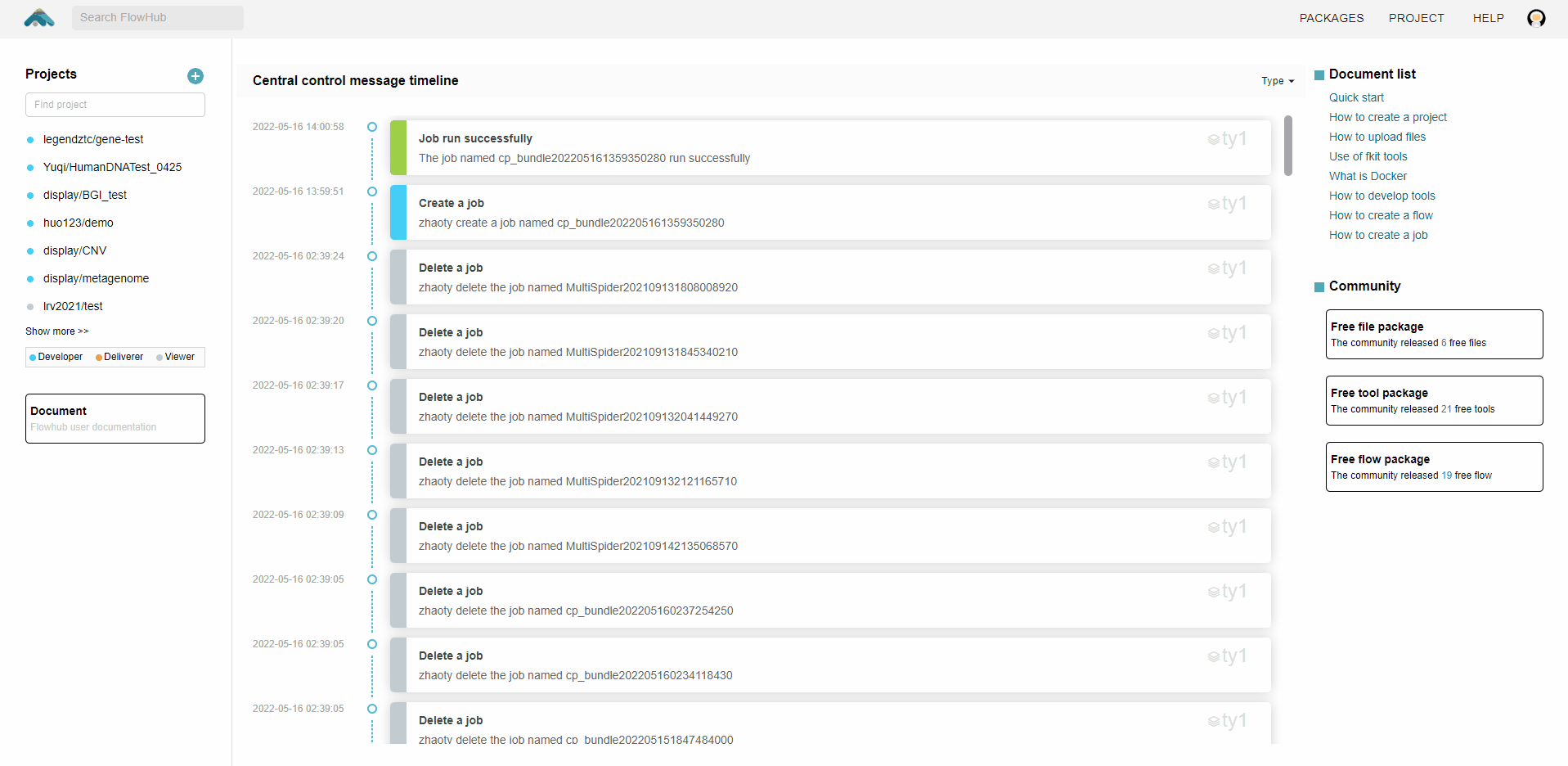
Task: Open project lrv2021/test
Action: pos(73,306)
